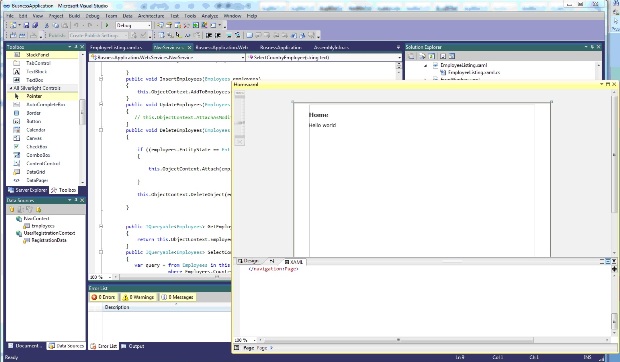Open the Create Publish Settings dropdown
Screen dimensions: 620x362
coord(98,36)
